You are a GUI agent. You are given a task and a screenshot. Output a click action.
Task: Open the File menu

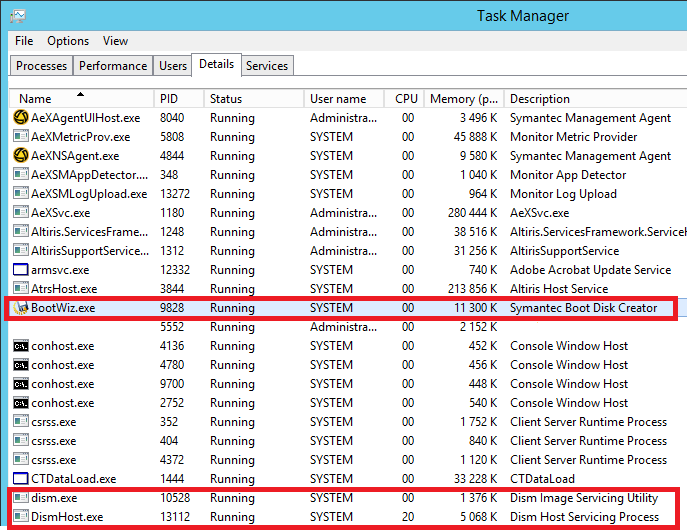(24, 41)
